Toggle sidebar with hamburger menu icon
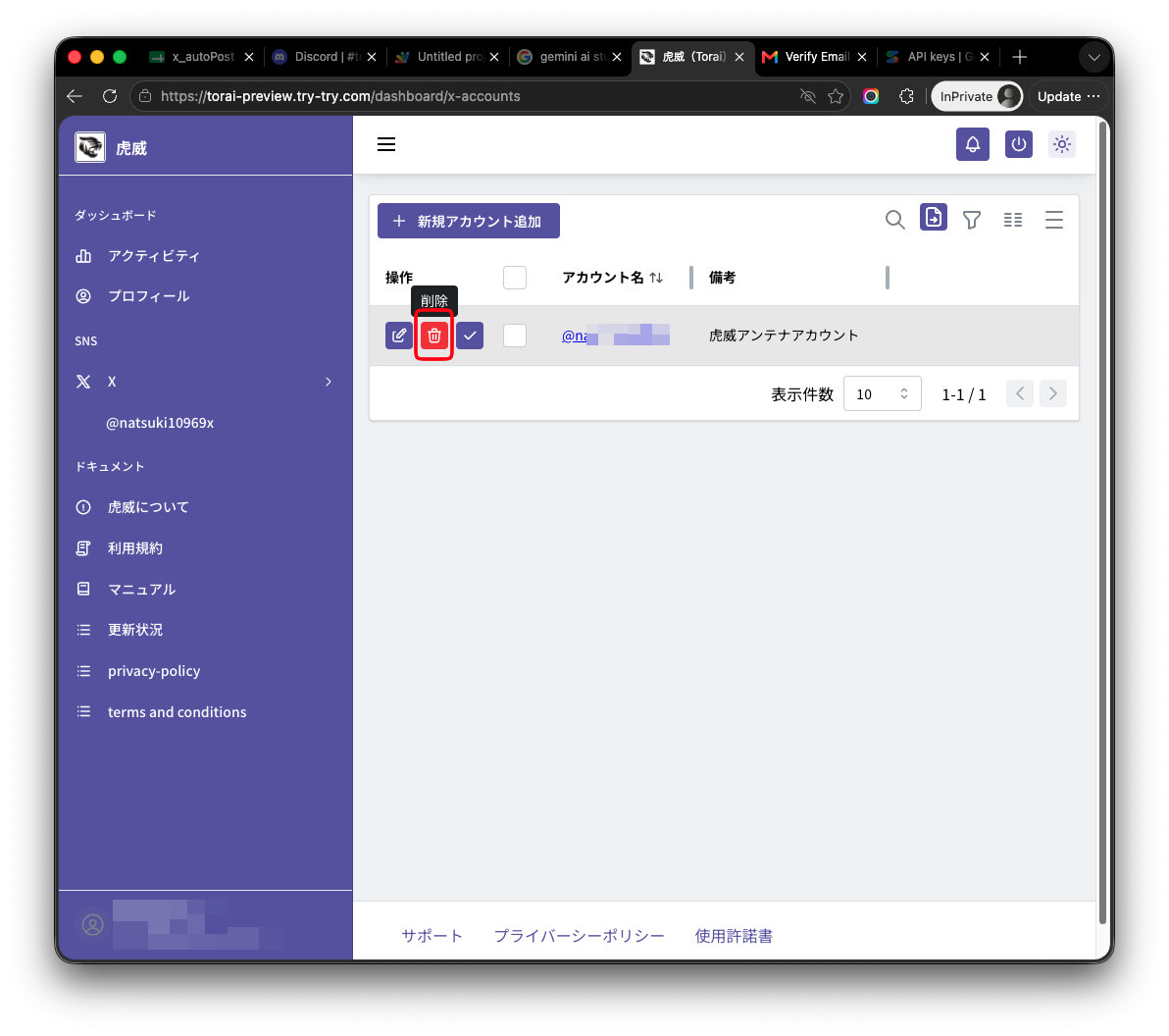This screenshot has width=1169, height=1036. (386, 144)
